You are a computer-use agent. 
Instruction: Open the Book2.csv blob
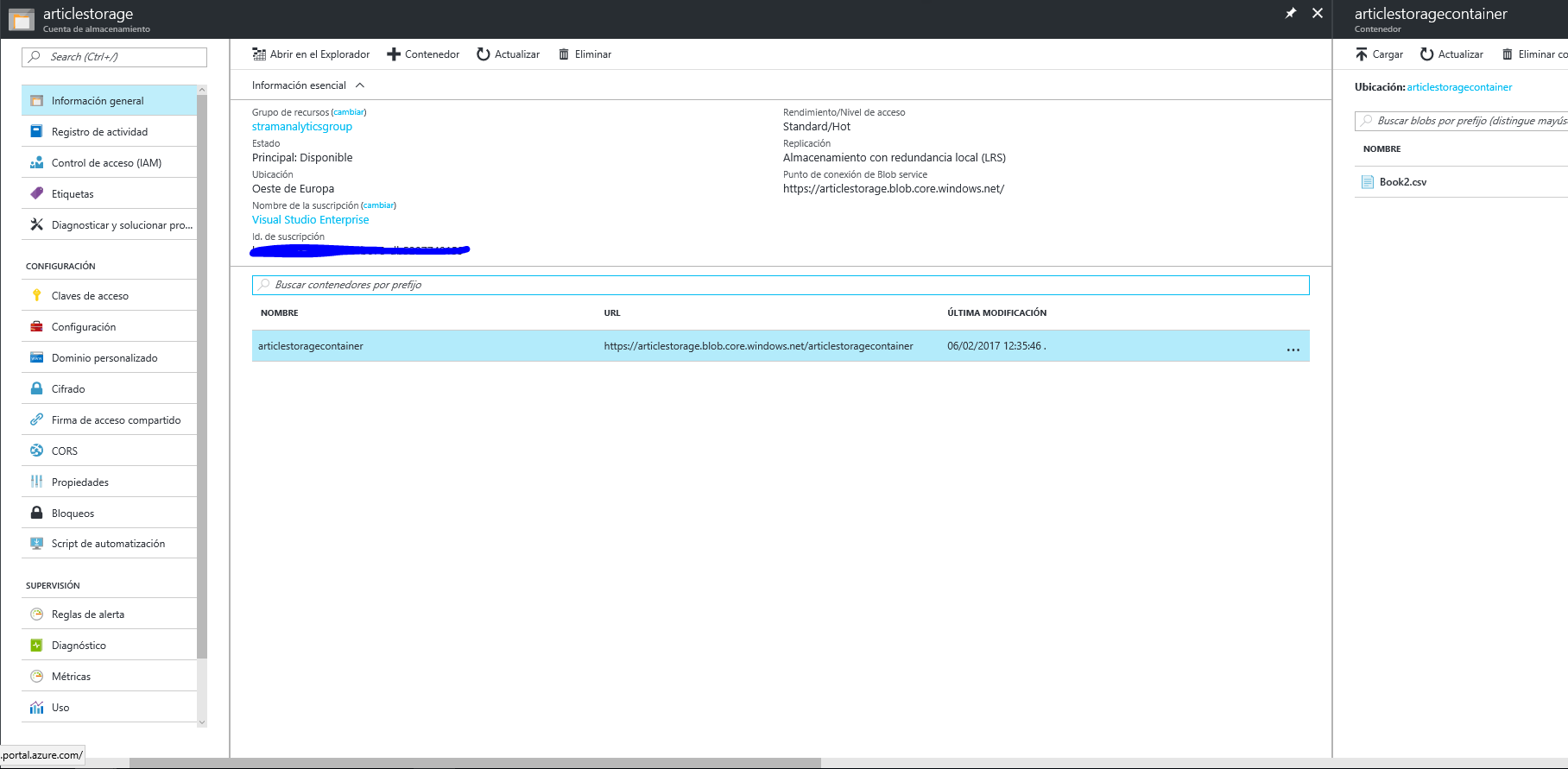pos(1402,182)
